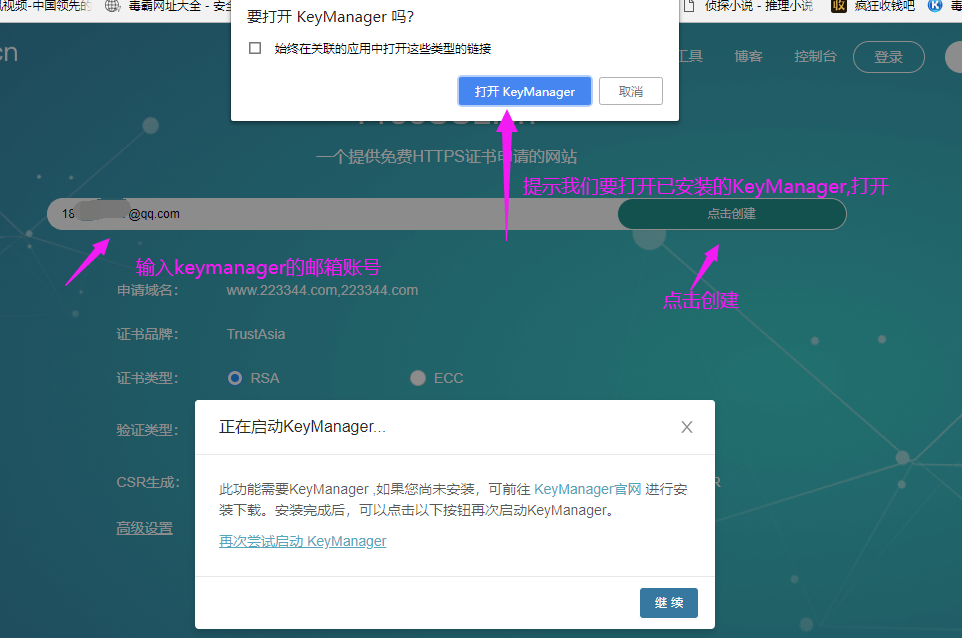Click the blue K bookmark icon

point(935,6)
